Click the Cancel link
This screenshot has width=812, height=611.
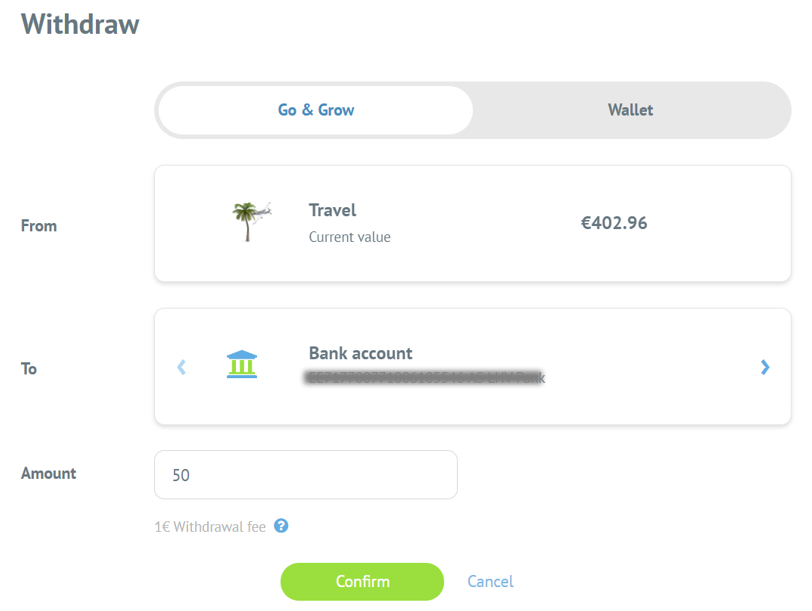(490, 581)
